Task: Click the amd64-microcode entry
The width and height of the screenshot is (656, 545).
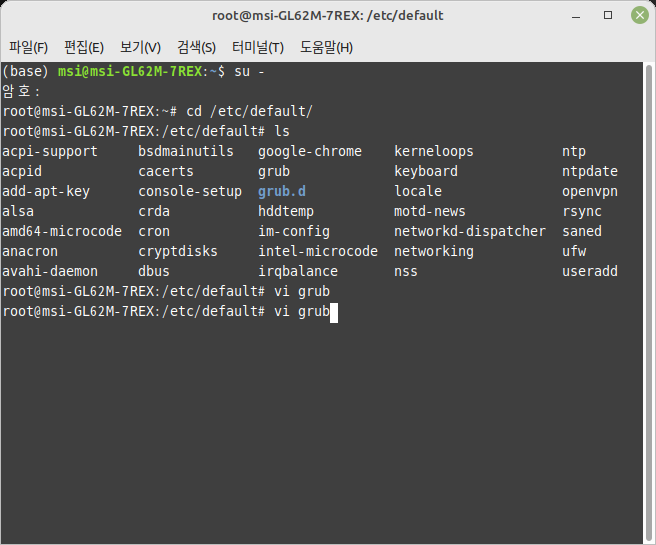Action: point(62,231)
